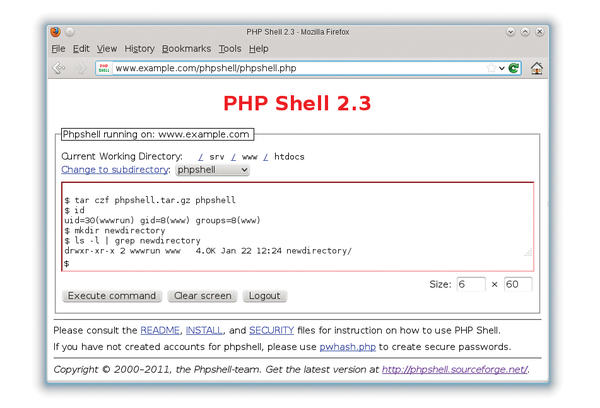
Task: Click the 'Phpshell running on: www.example.com' legend
Action: (x=157, y=134)
